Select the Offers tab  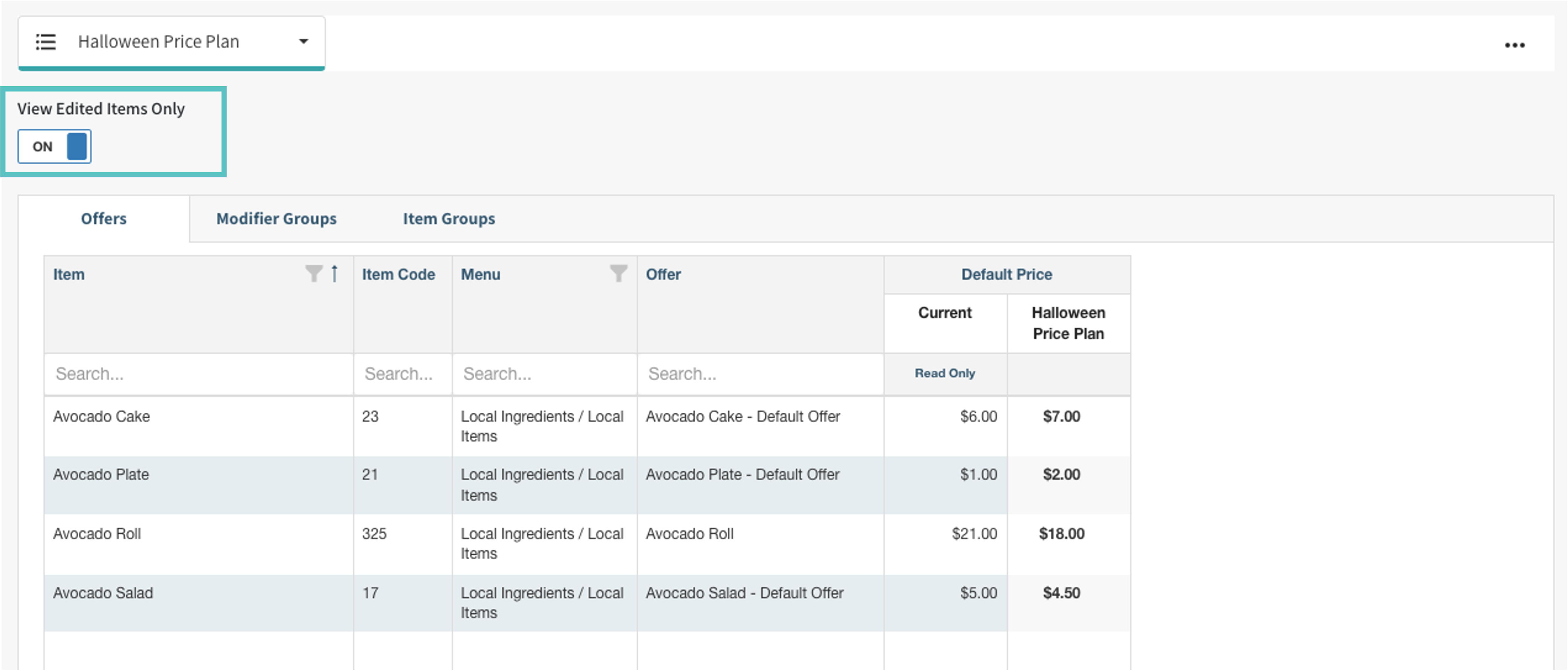point(104,219)
